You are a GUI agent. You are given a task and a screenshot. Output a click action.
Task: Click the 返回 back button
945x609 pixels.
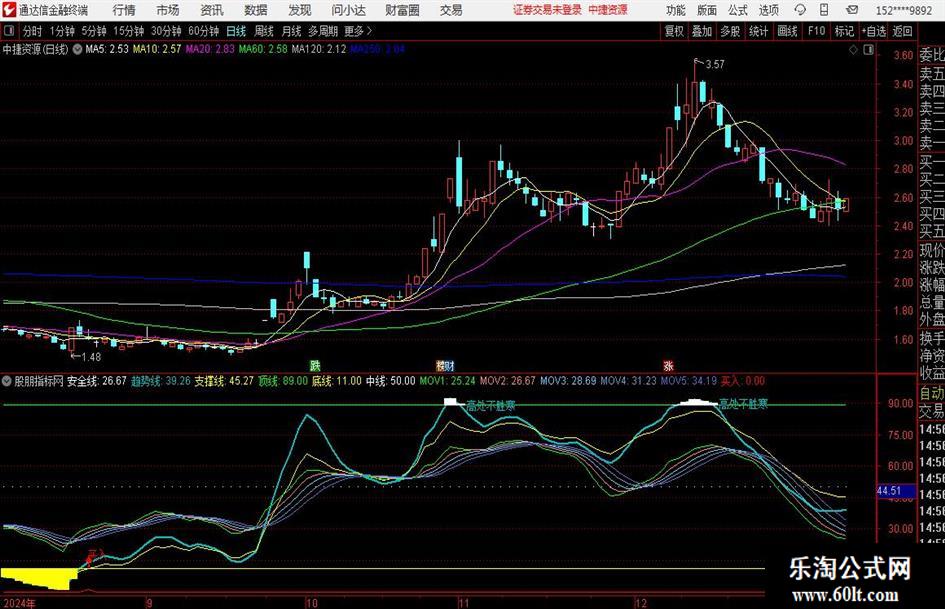902,31
